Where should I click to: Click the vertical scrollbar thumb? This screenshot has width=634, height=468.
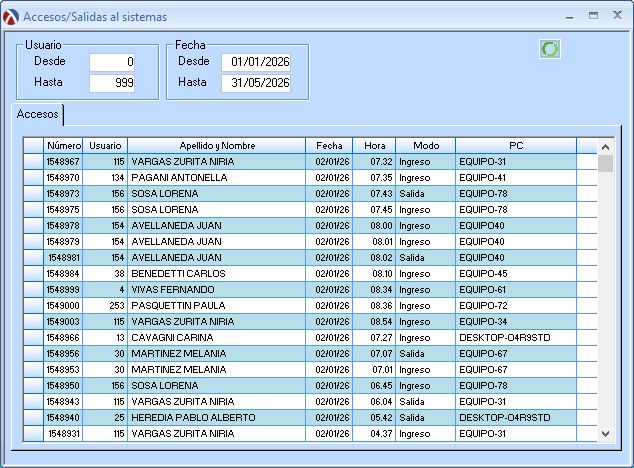(605, 164)
